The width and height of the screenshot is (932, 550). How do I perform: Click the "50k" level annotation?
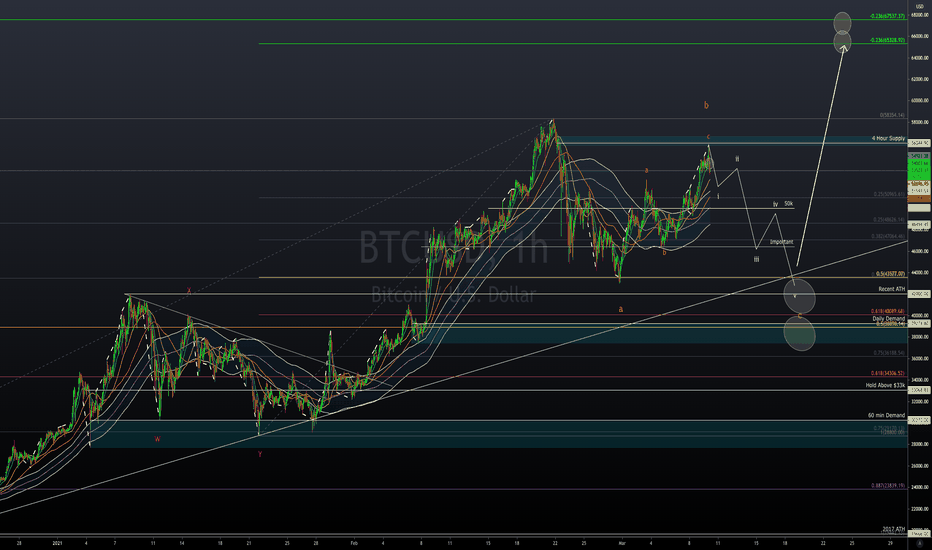(788, 203)
